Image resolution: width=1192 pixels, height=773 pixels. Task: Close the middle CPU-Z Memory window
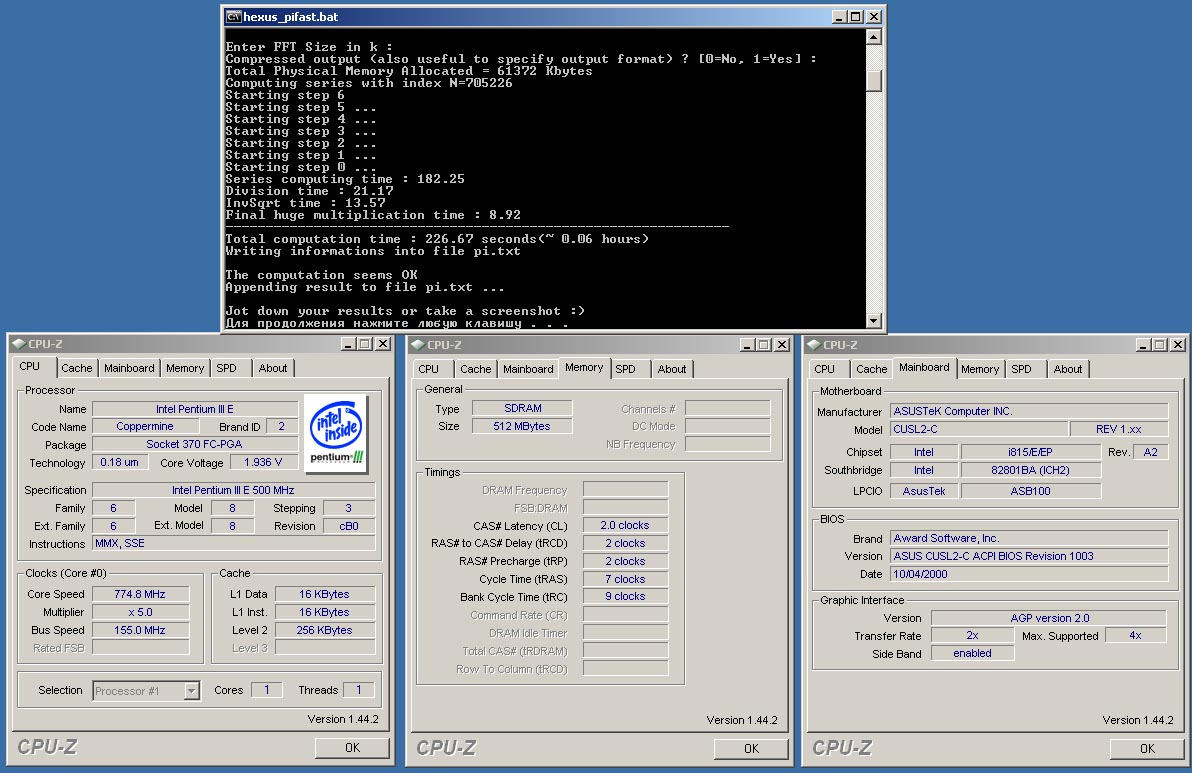[x=781, y=345]
